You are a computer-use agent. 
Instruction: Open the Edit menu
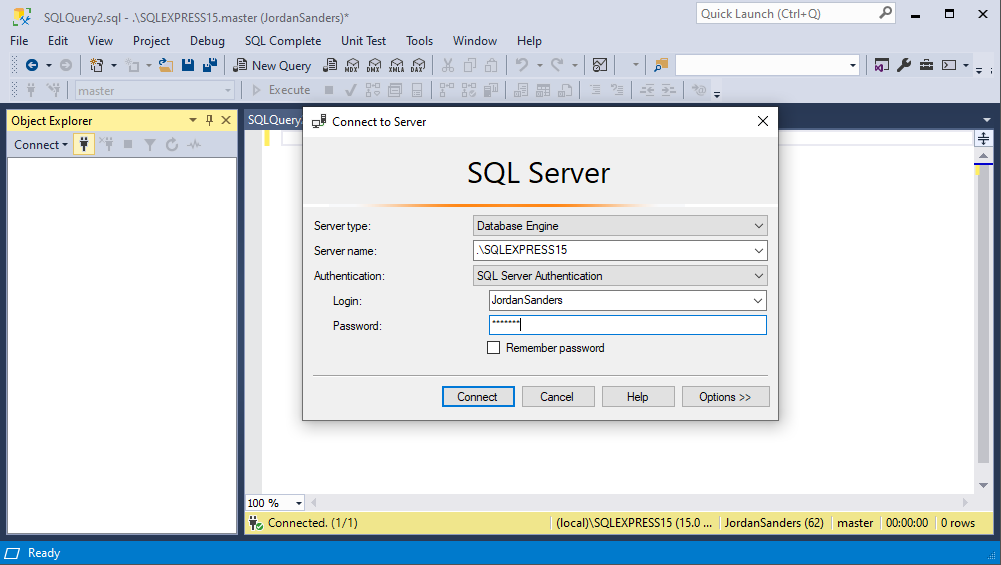57,41
